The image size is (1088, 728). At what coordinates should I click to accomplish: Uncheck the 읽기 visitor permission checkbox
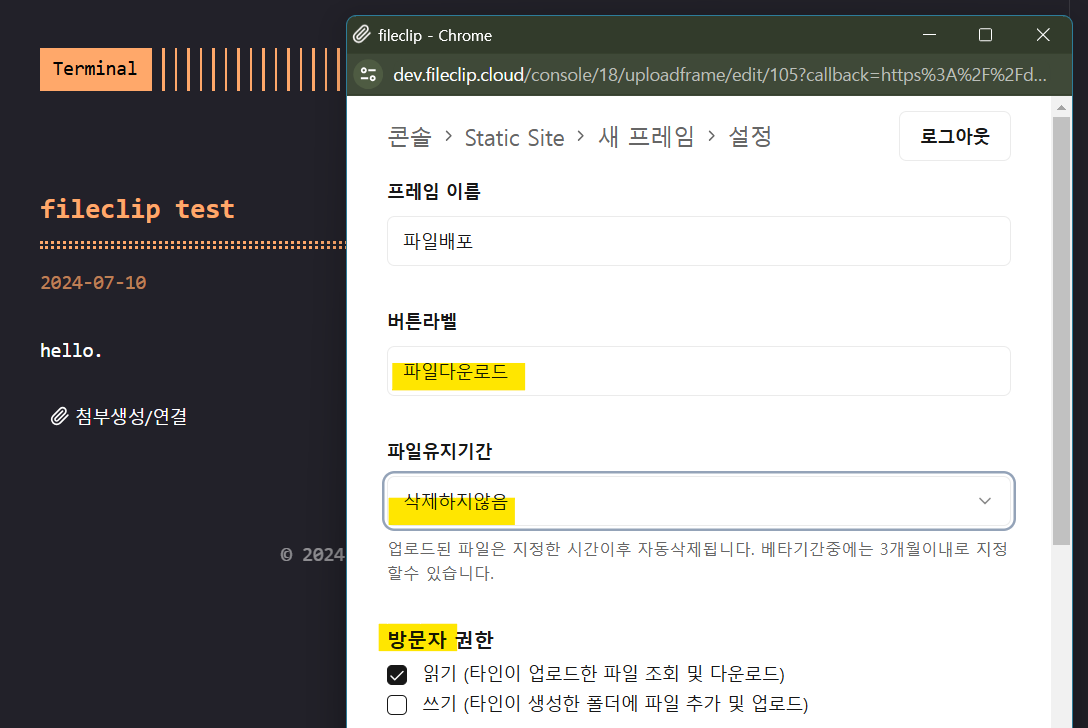(x=397, y=674)
